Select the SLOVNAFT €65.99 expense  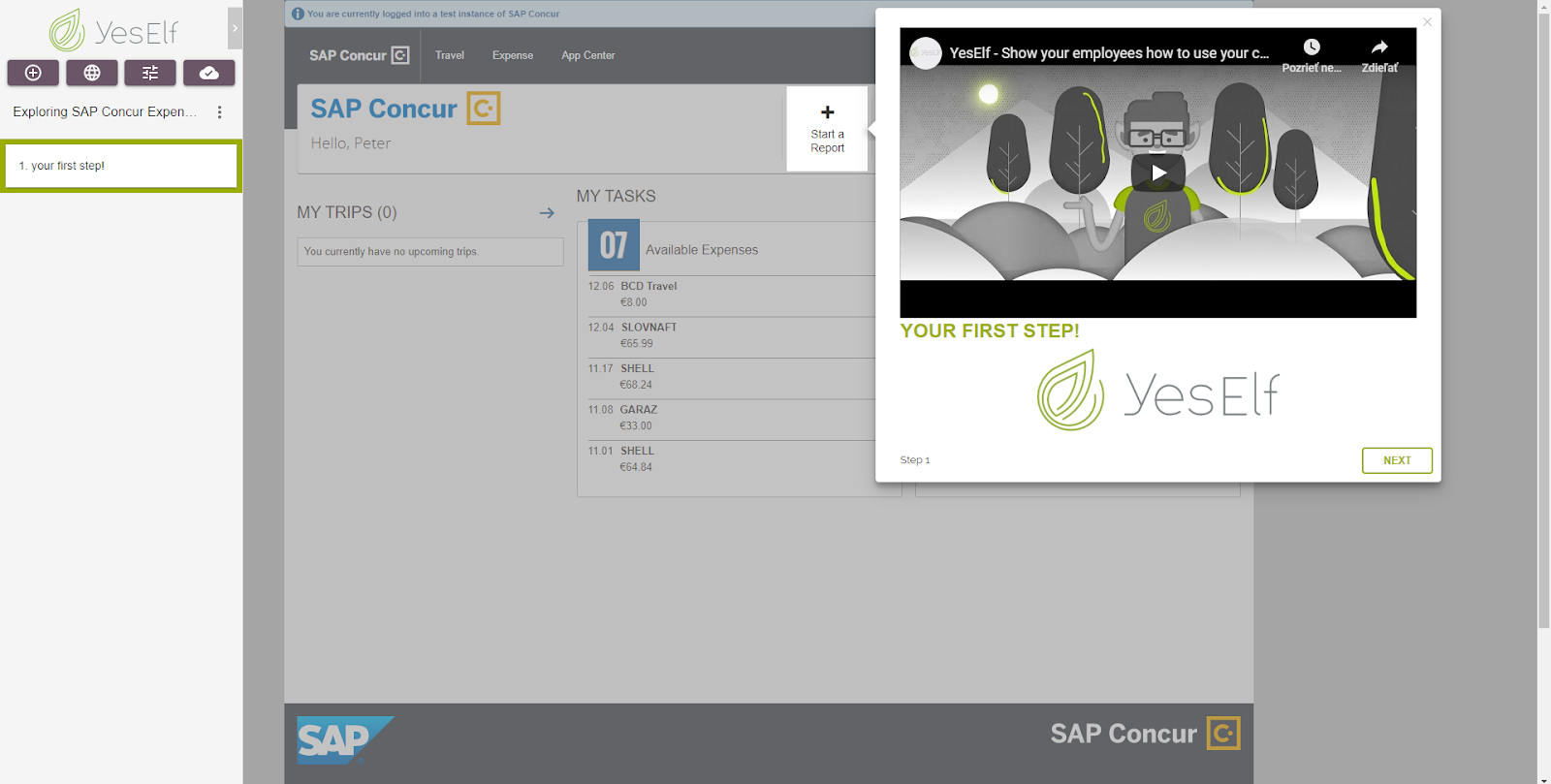[731, 335]
